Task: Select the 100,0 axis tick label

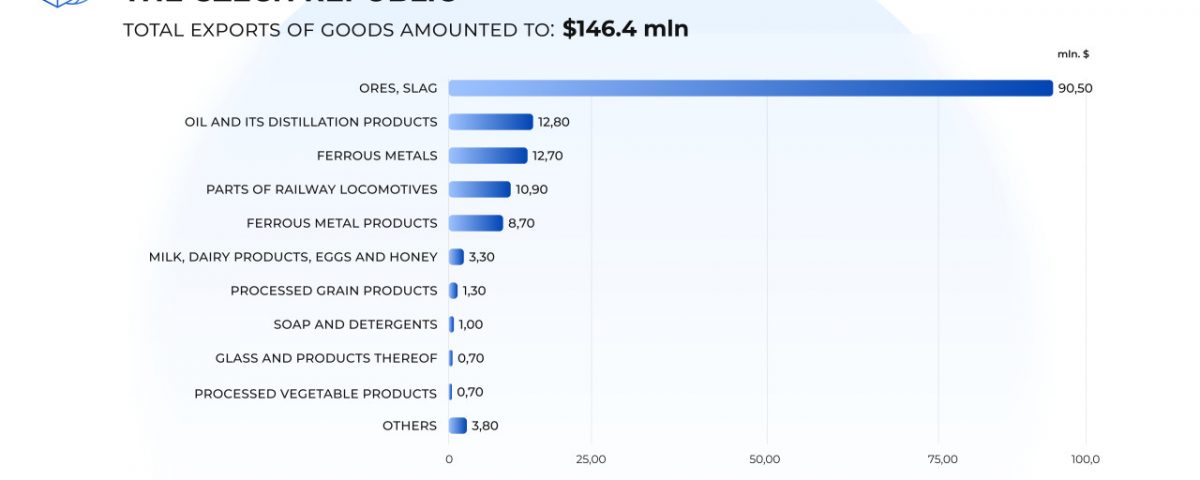Action: point(1085,460)
